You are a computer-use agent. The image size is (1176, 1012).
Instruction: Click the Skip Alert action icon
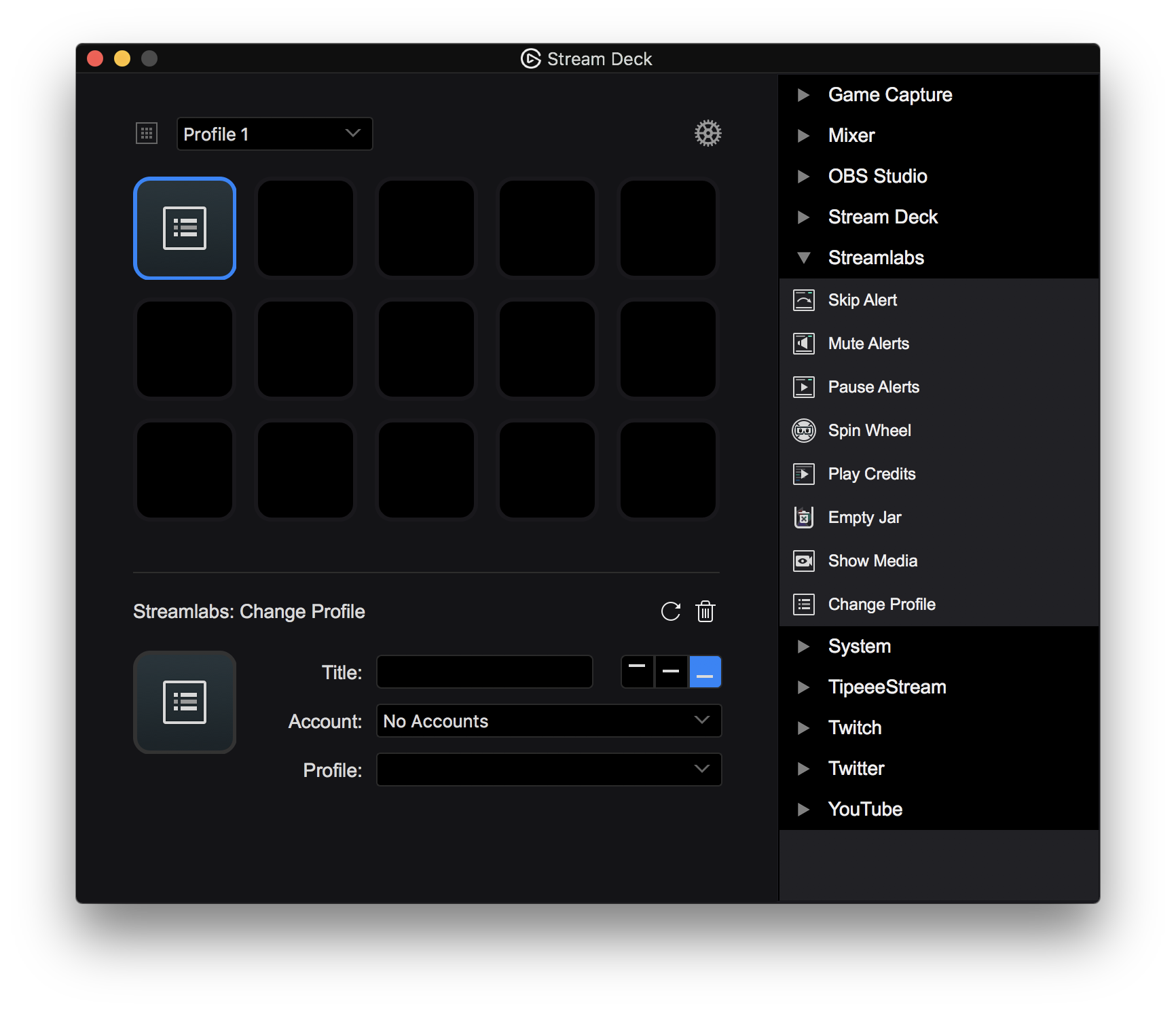click(x=804, y=300)
